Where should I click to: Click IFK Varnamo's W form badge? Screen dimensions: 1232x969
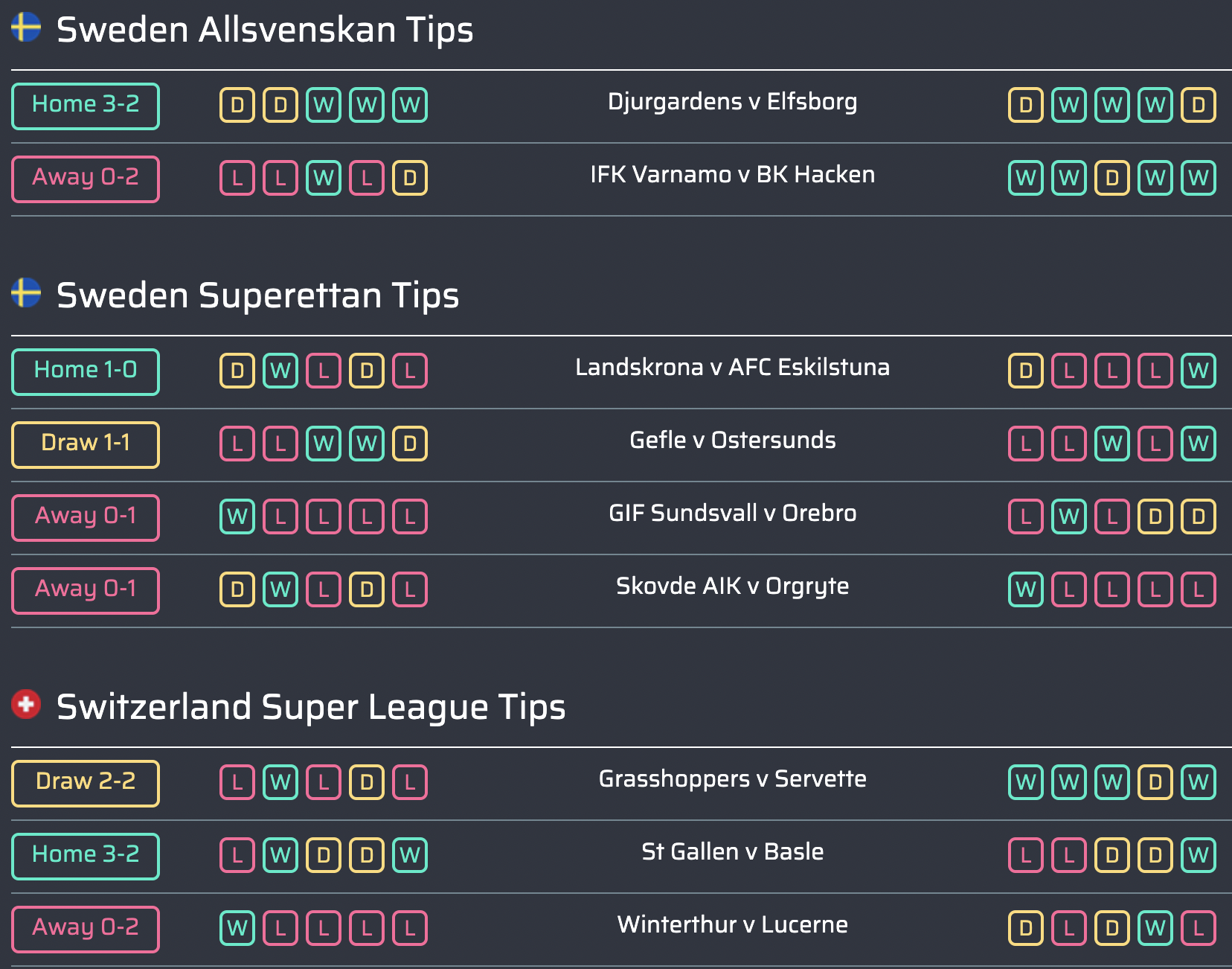324,178
